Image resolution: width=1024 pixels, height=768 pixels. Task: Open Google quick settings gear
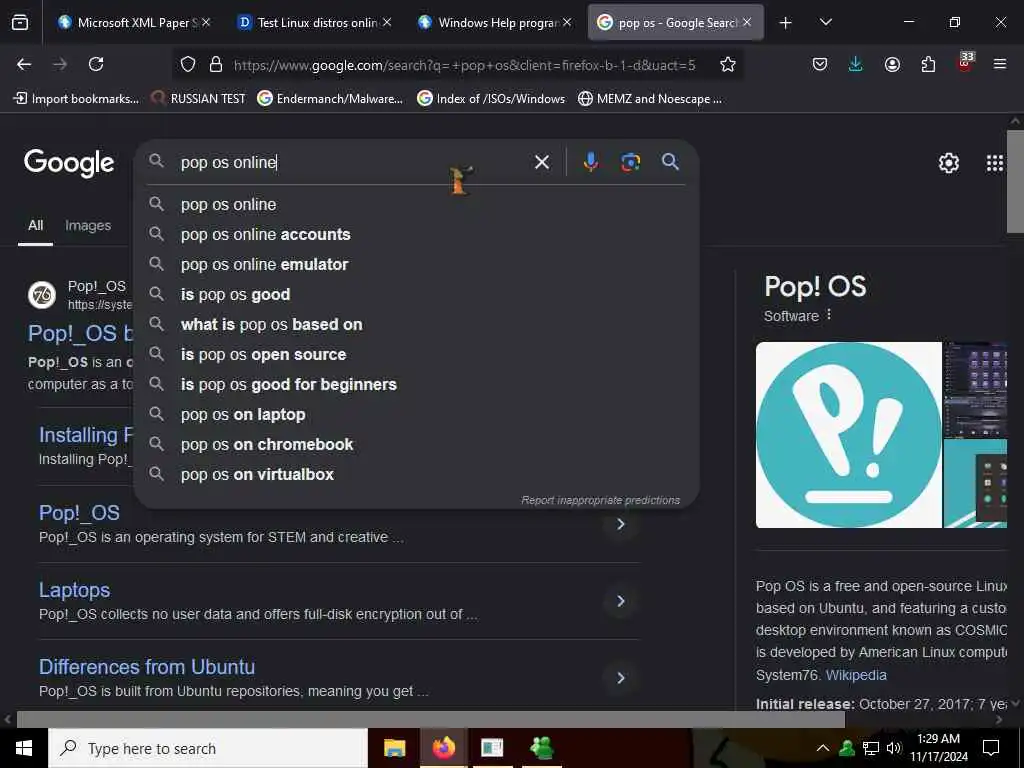(948, 163)
